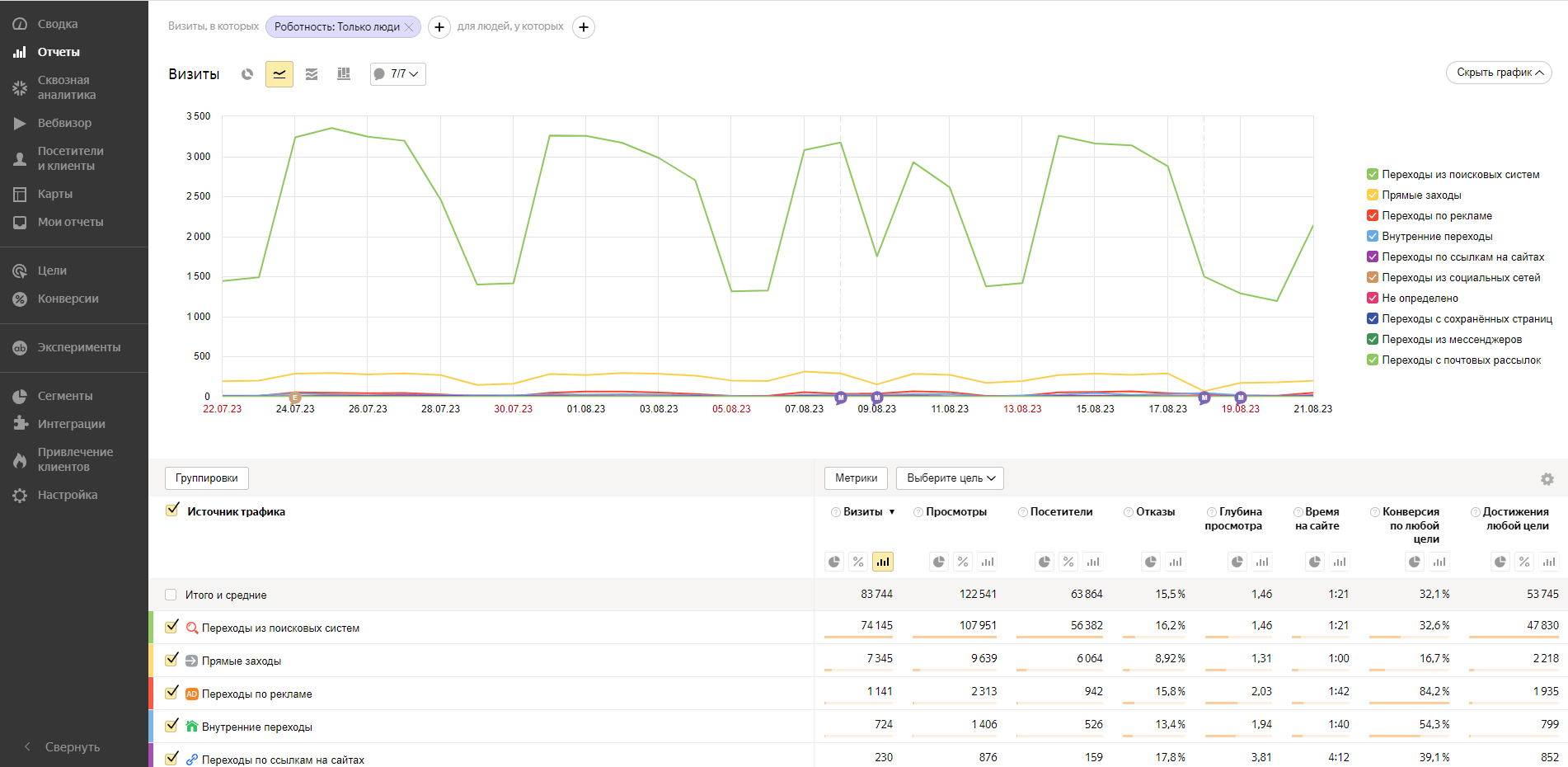The image size is (1568, 767).
Task: Toggle legend Прямые заходы
Action: click(x=1373, y=195)
